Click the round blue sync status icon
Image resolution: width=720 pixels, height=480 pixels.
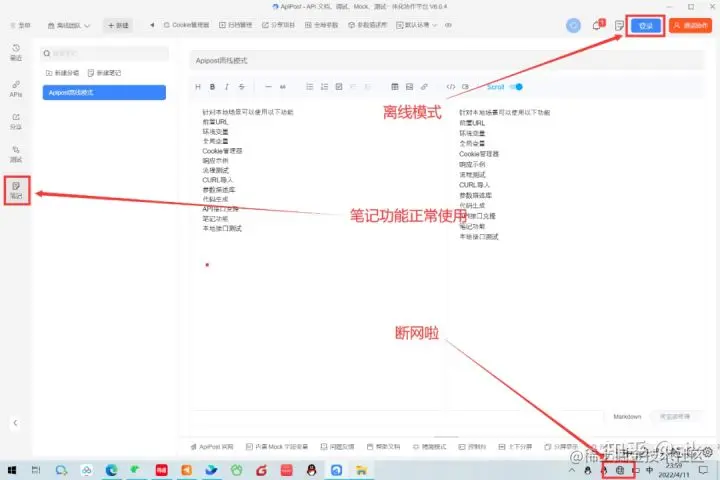click(573, 26)
